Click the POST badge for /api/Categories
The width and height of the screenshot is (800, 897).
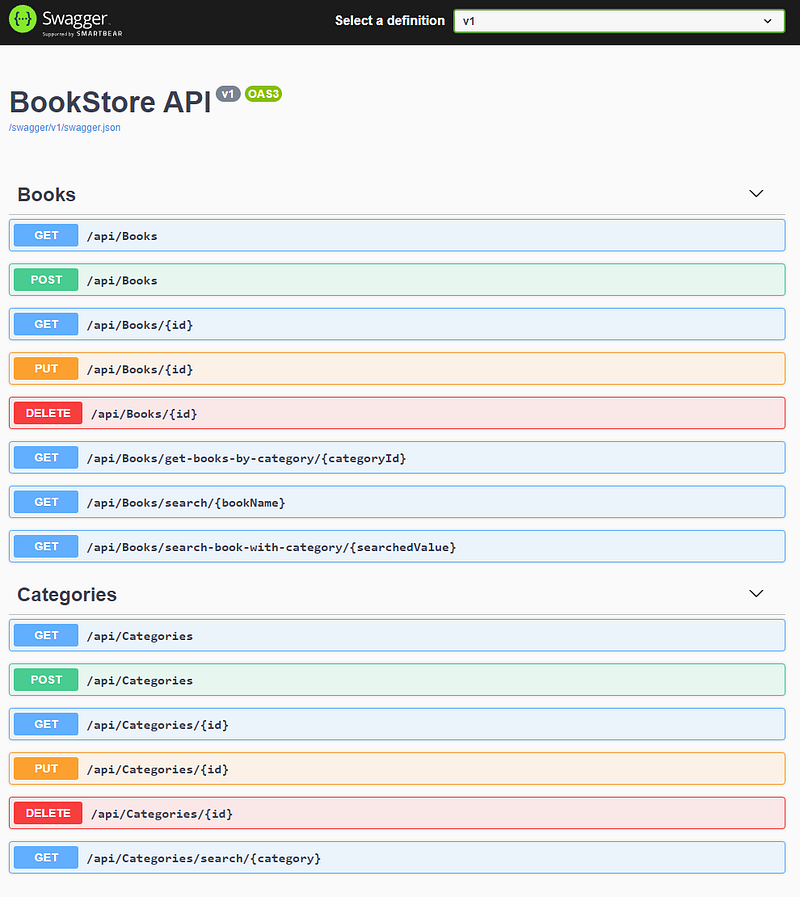pos(46,680)
